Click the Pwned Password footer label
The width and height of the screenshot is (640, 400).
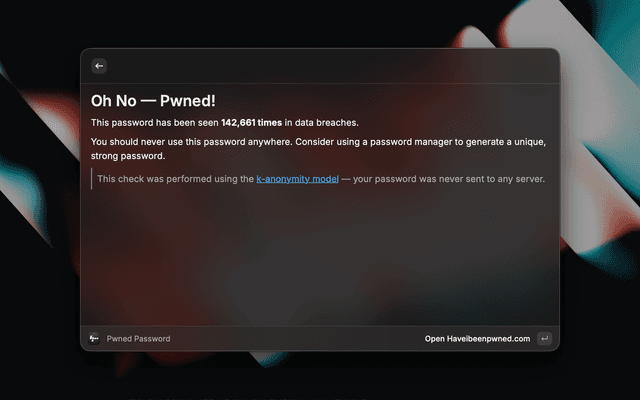(138, 339)
